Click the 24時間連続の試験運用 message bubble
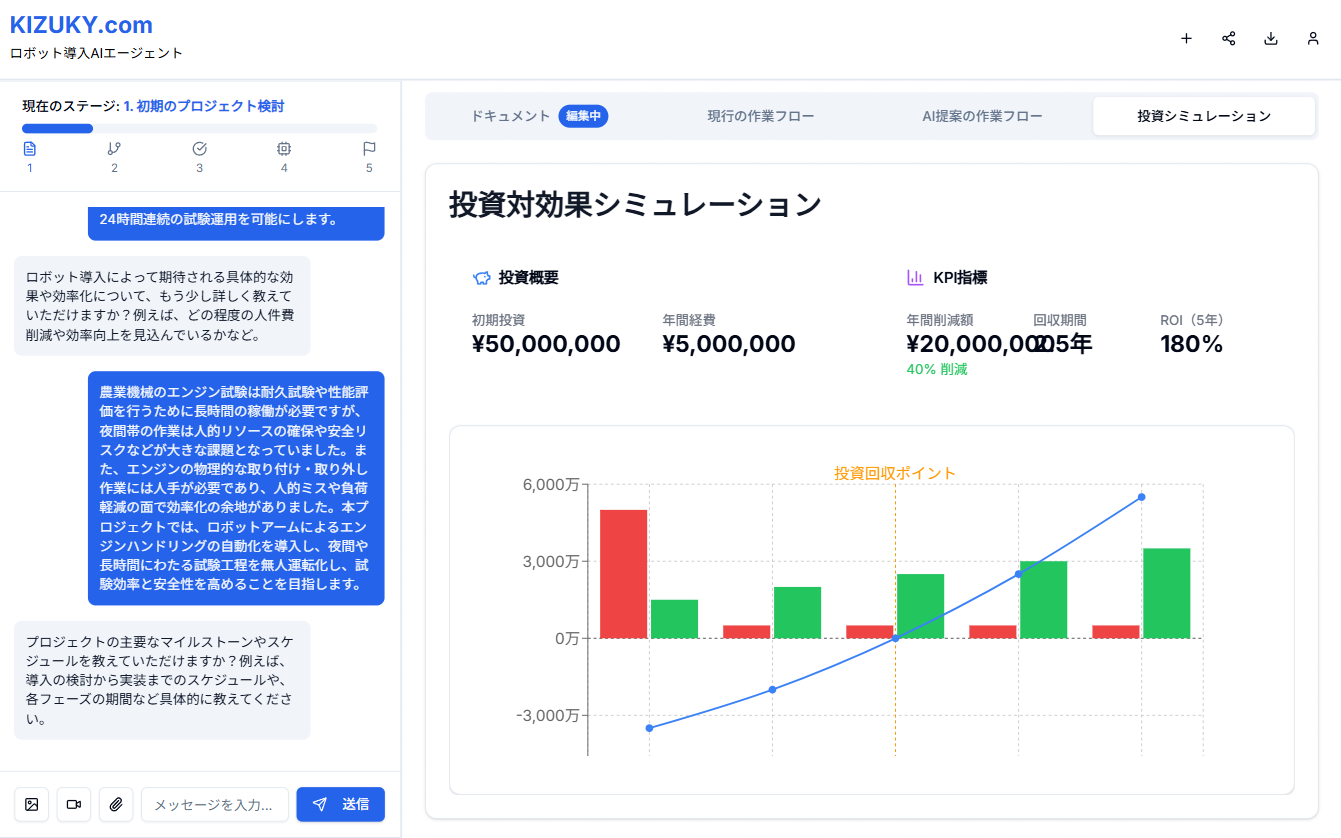Viewport: 1341px width, 838px height. click(x=236, y=222)
